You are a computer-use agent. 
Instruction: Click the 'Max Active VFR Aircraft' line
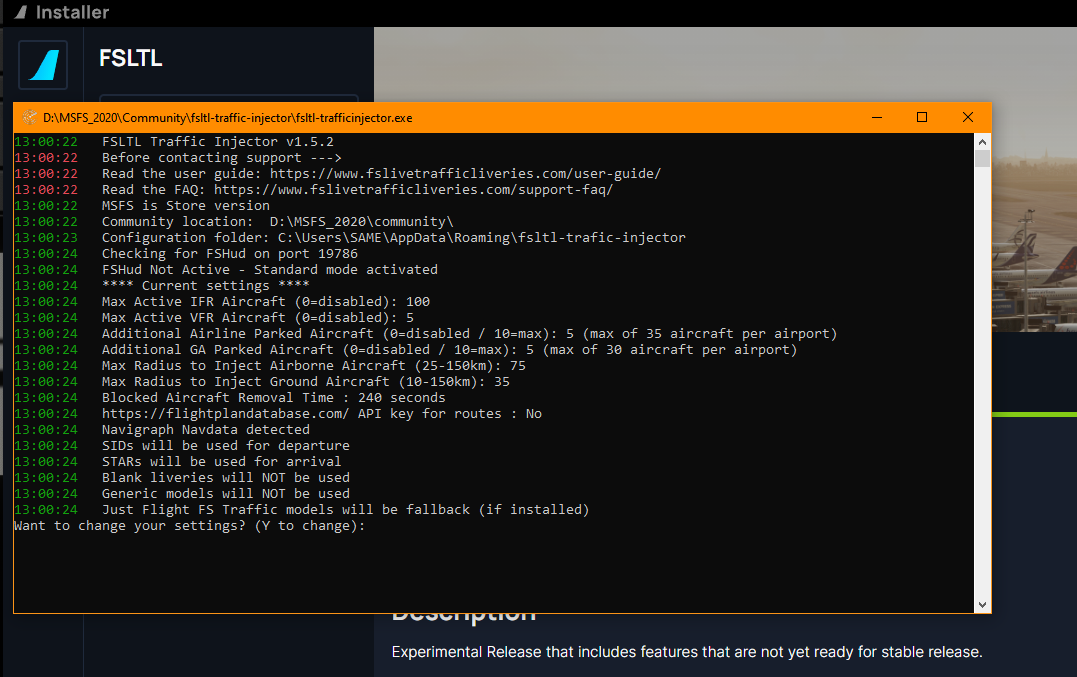tap(258, 317)
